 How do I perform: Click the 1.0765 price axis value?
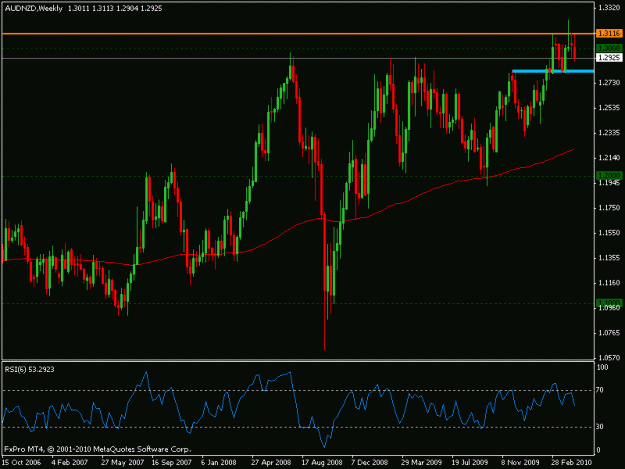tap(610, 333)
